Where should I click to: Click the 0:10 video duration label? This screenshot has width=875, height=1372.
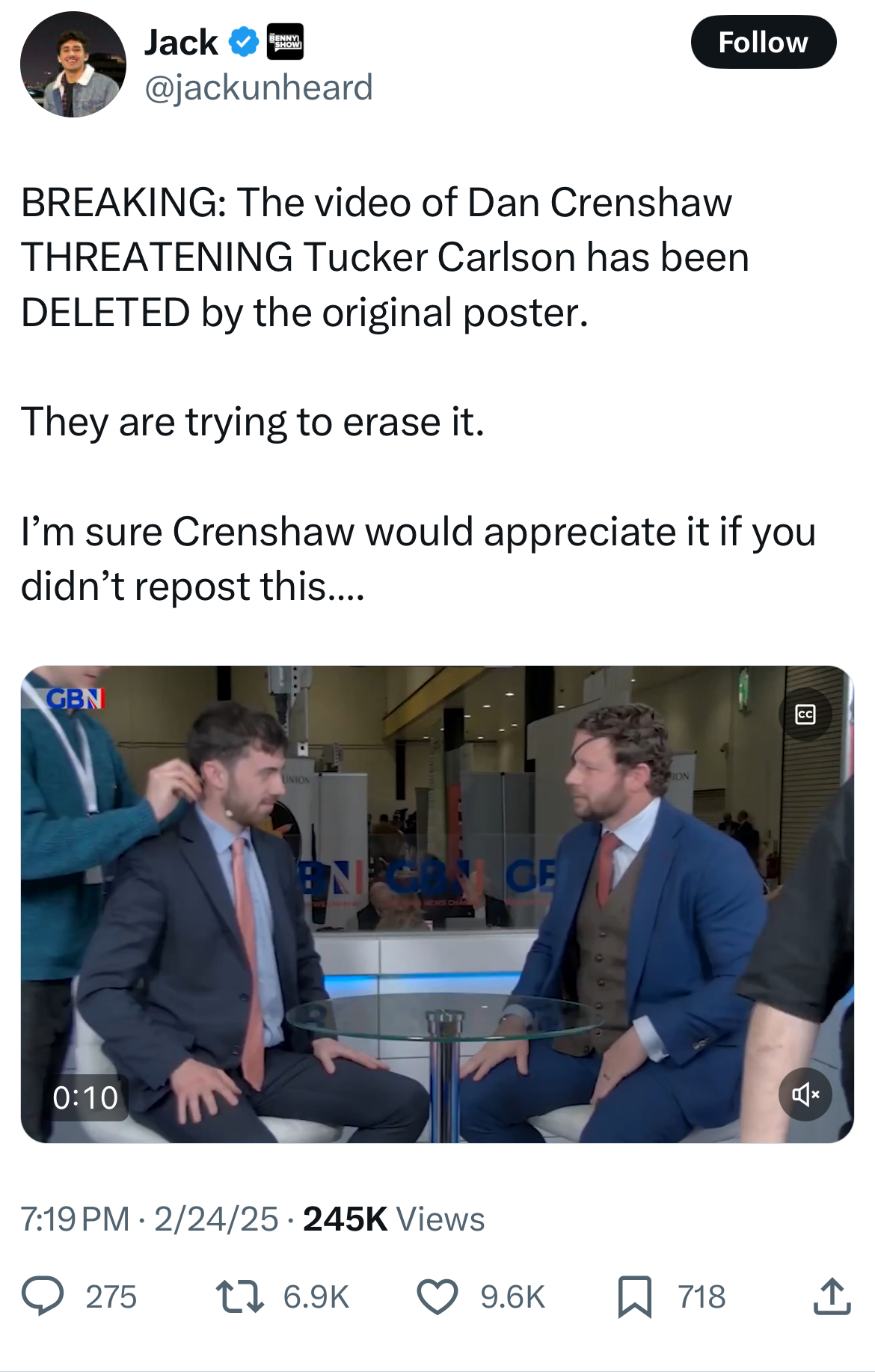[85, 1097]
